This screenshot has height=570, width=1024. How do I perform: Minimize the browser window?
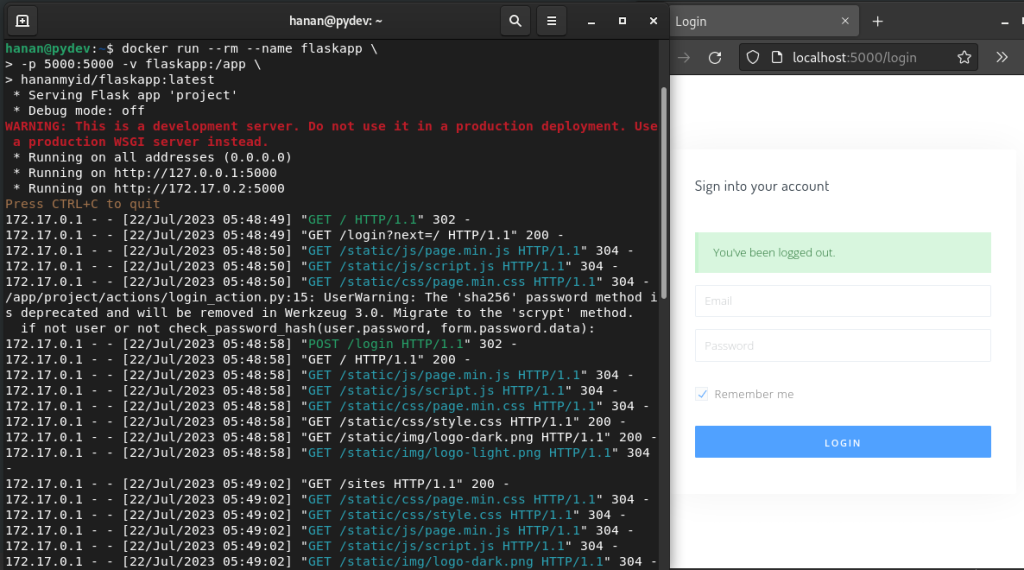(1004, 22)
